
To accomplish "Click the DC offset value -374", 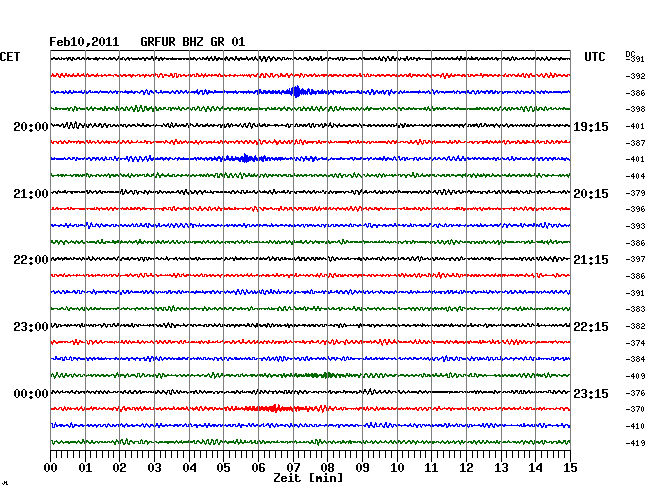I will pos(635,343).
